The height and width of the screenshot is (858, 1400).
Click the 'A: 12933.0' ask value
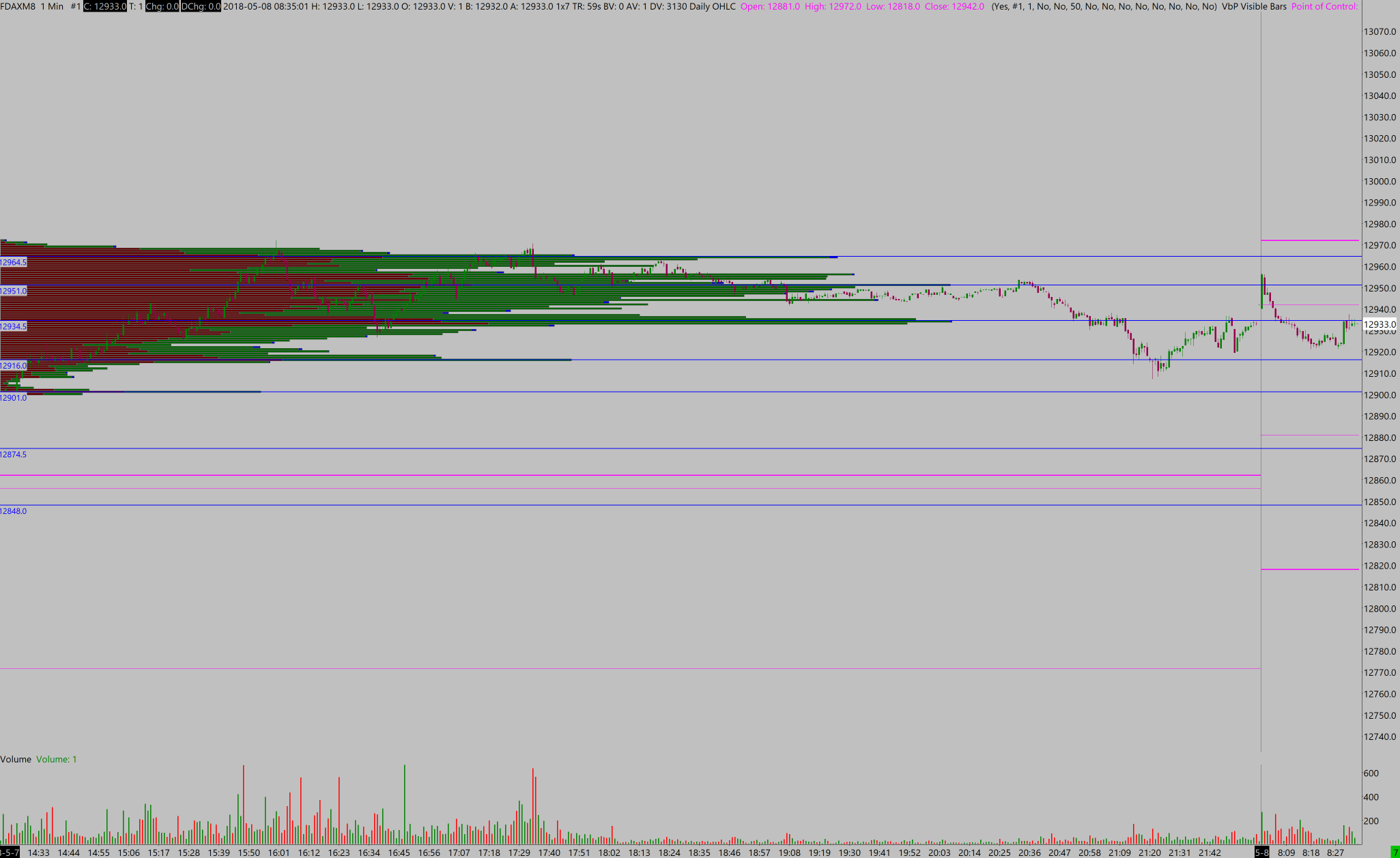pyautogui.click(x=530, y=6)
